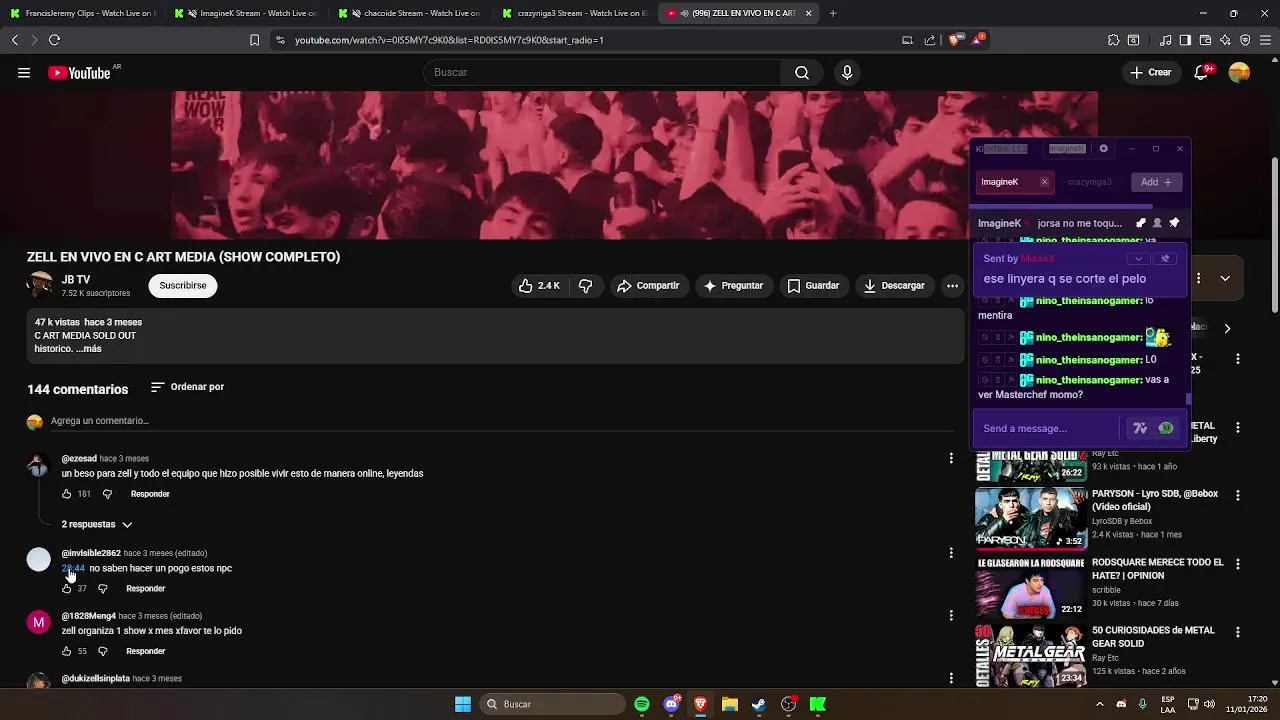The height and width of the screenshot is (720, 1280).
Task: Switch to crazyniga3 Stream browser tab
Action: 575,13
